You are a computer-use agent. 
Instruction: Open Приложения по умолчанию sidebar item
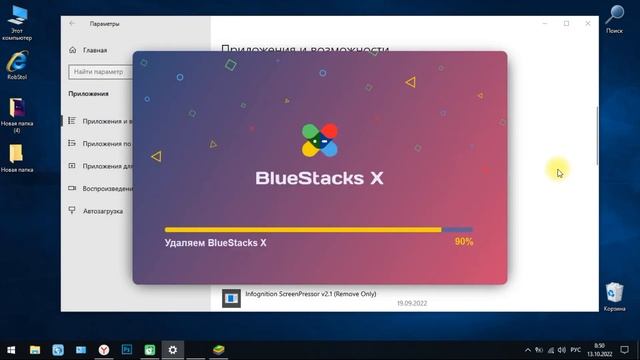click(x=100, y=144)
